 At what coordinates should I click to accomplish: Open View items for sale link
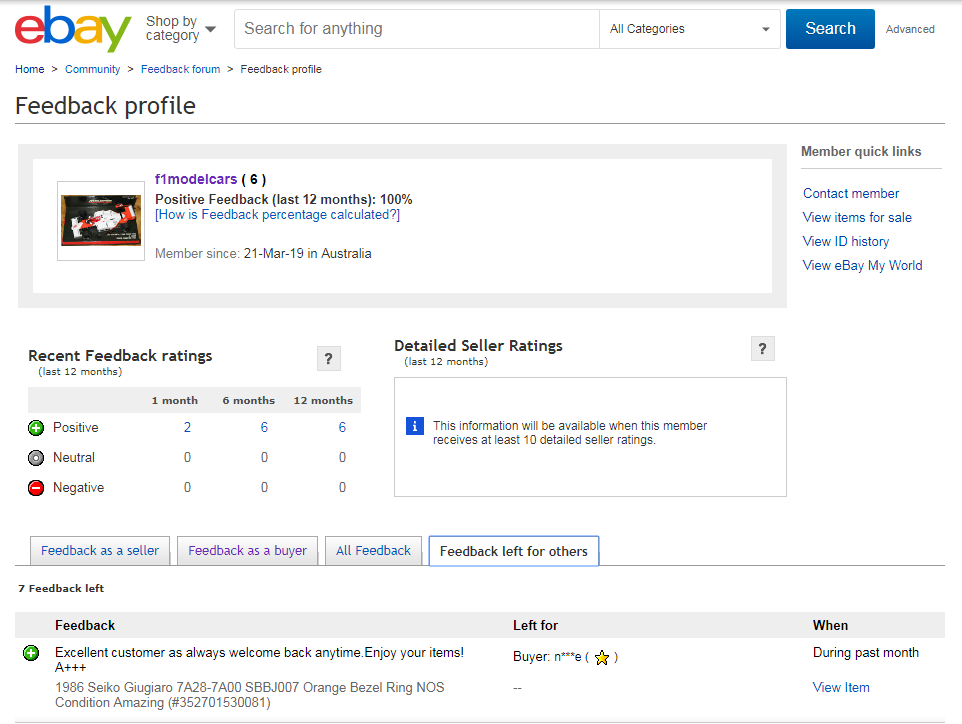point(857,217)
